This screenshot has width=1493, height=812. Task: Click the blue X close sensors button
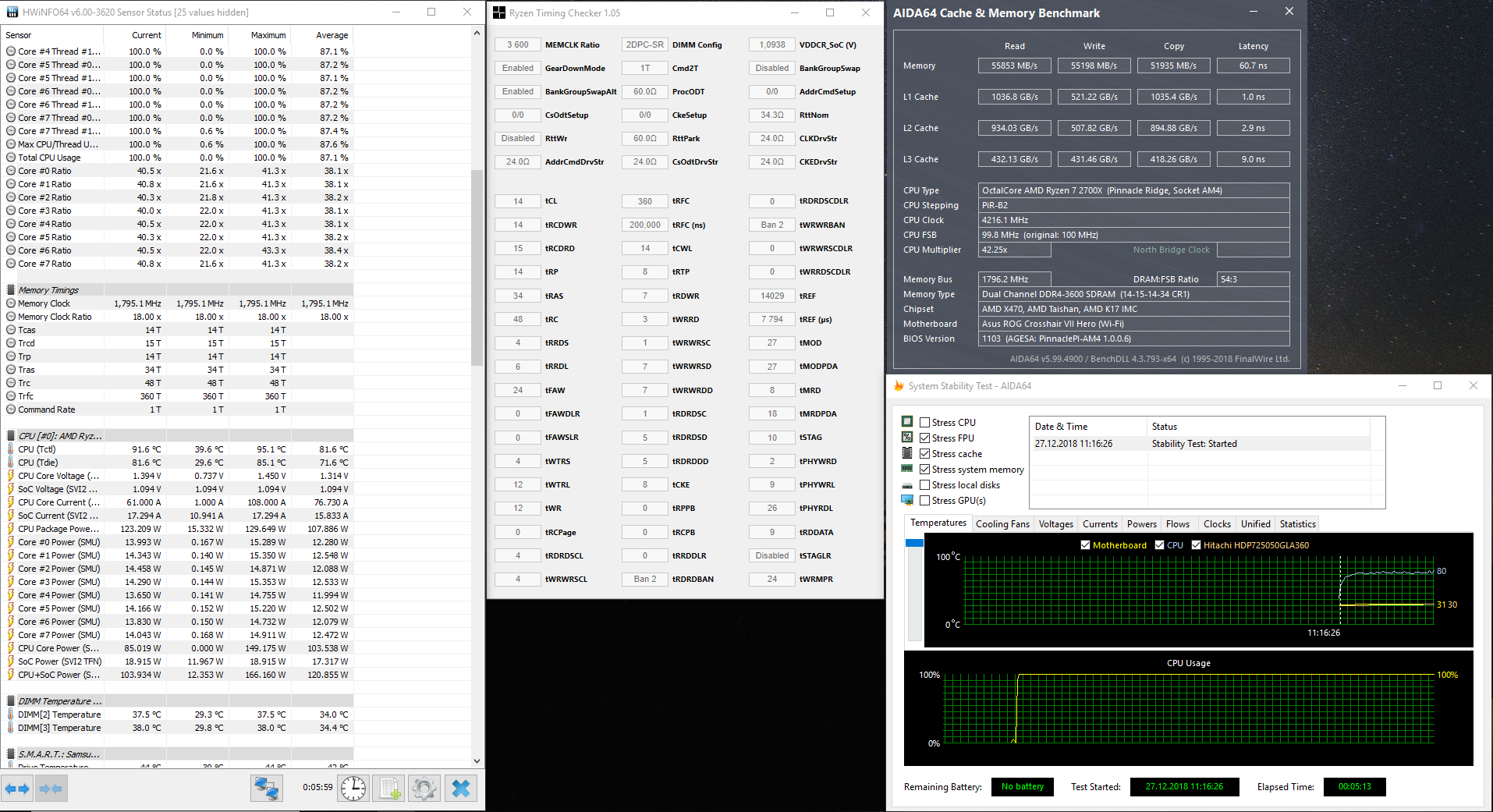click(x=461, y=789)
